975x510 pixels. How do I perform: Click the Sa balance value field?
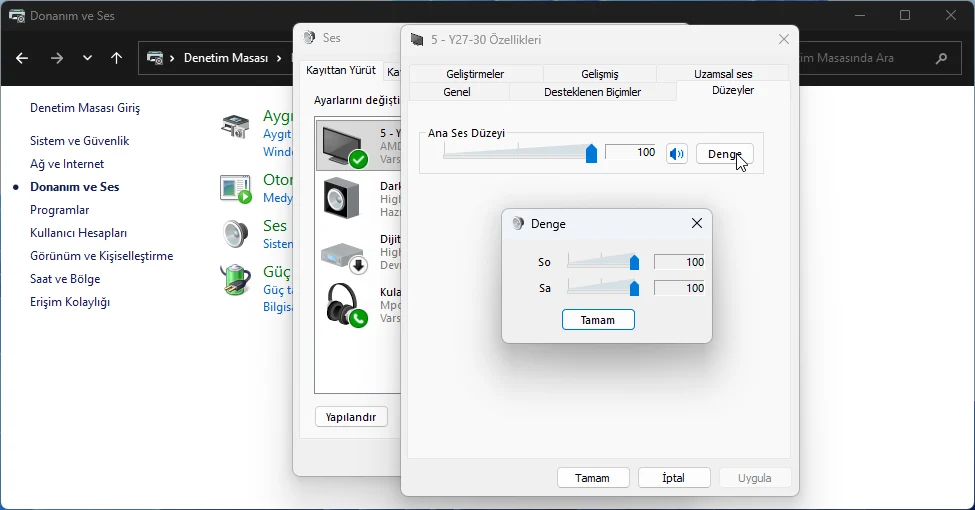[x=679, y=288]
